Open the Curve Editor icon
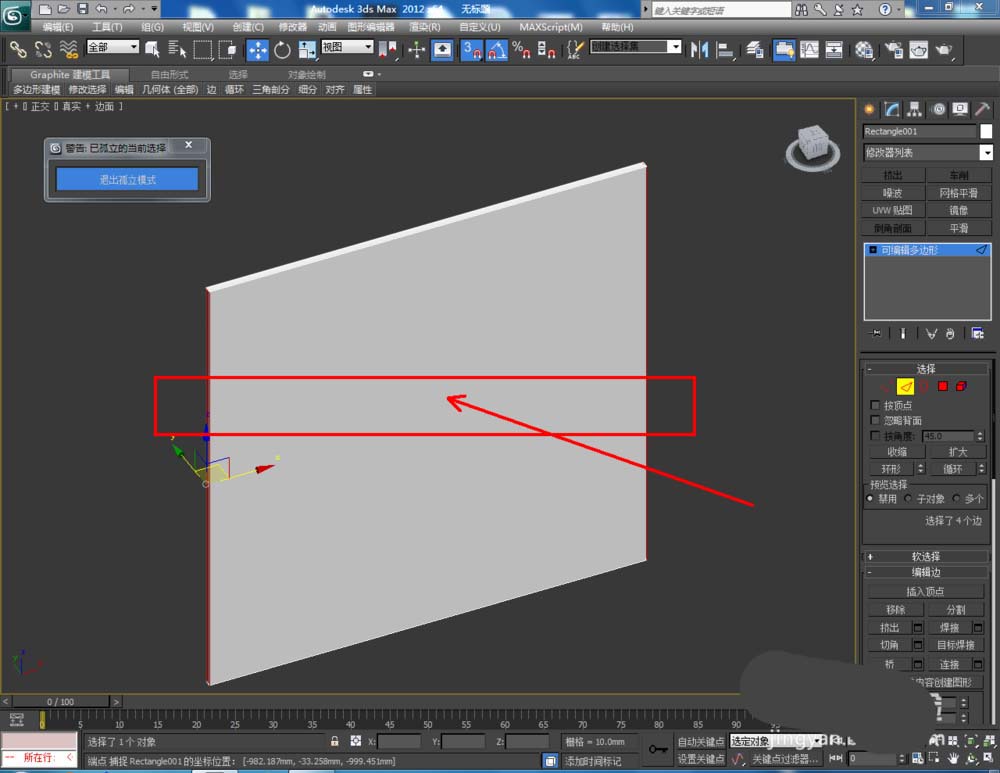The height and width of the screenshot is (773, 1000). pyautogui.click(x=809, y=50)
